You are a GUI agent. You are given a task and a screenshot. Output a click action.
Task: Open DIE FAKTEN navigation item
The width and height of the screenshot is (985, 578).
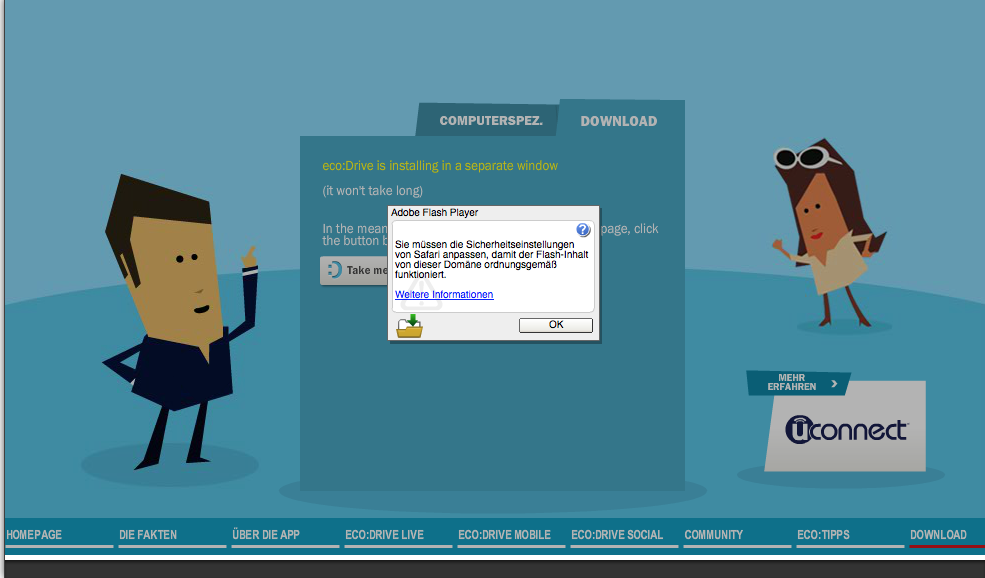click(146, 535)
